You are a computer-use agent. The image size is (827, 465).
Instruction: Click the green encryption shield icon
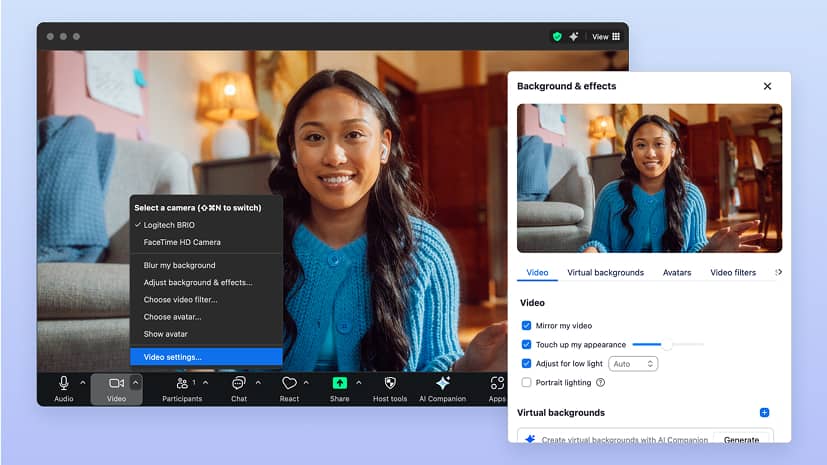coord(557,37)
